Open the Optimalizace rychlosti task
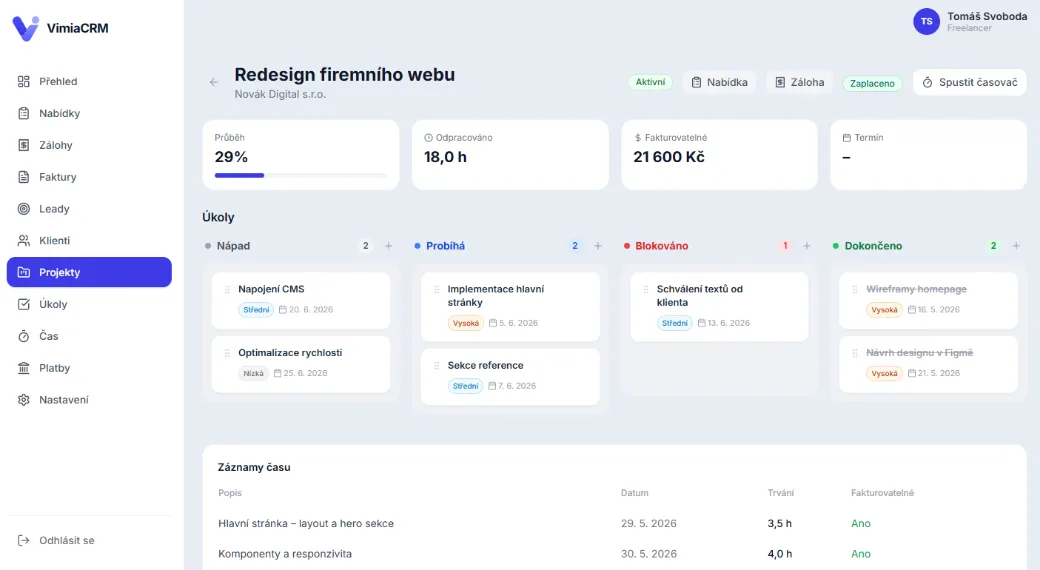The height and width of the screenshot is (570, 1040). [x=301, y=364]
